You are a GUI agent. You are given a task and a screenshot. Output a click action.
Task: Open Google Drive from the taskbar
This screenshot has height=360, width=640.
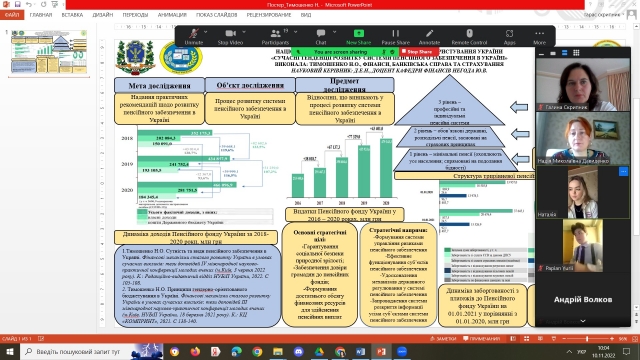coord(319,351)
